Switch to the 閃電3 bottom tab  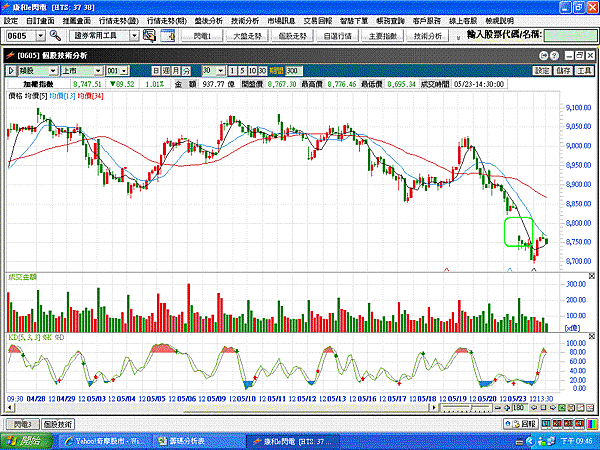click(23, 424)
